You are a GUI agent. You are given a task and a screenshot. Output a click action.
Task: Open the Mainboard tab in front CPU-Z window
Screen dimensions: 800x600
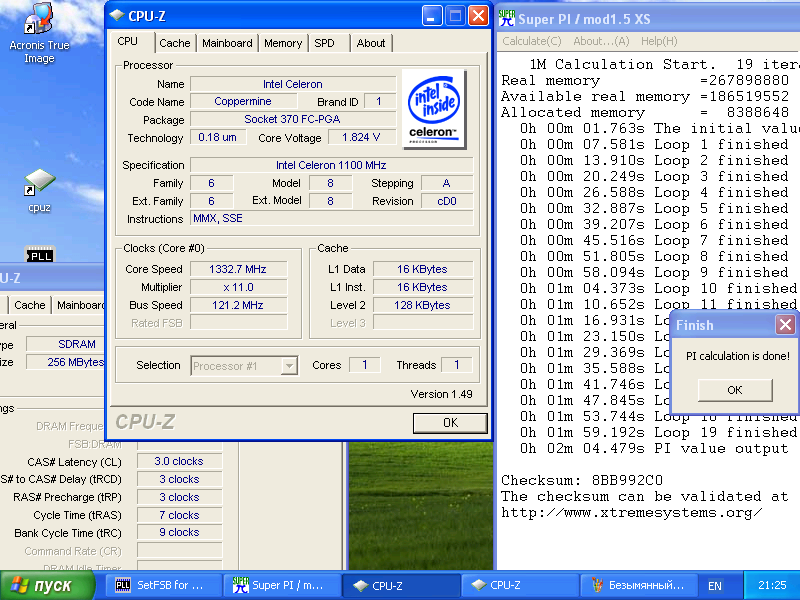pyautogui.click(x=227, y=43)
